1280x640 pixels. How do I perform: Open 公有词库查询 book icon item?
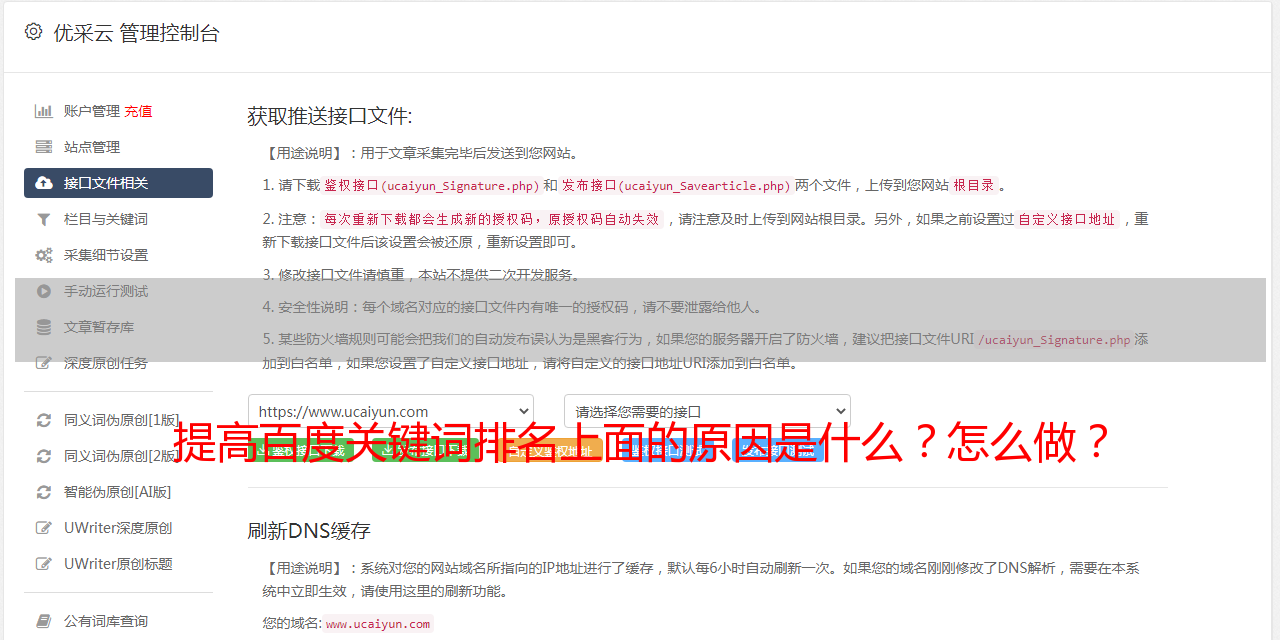[44, 621]
